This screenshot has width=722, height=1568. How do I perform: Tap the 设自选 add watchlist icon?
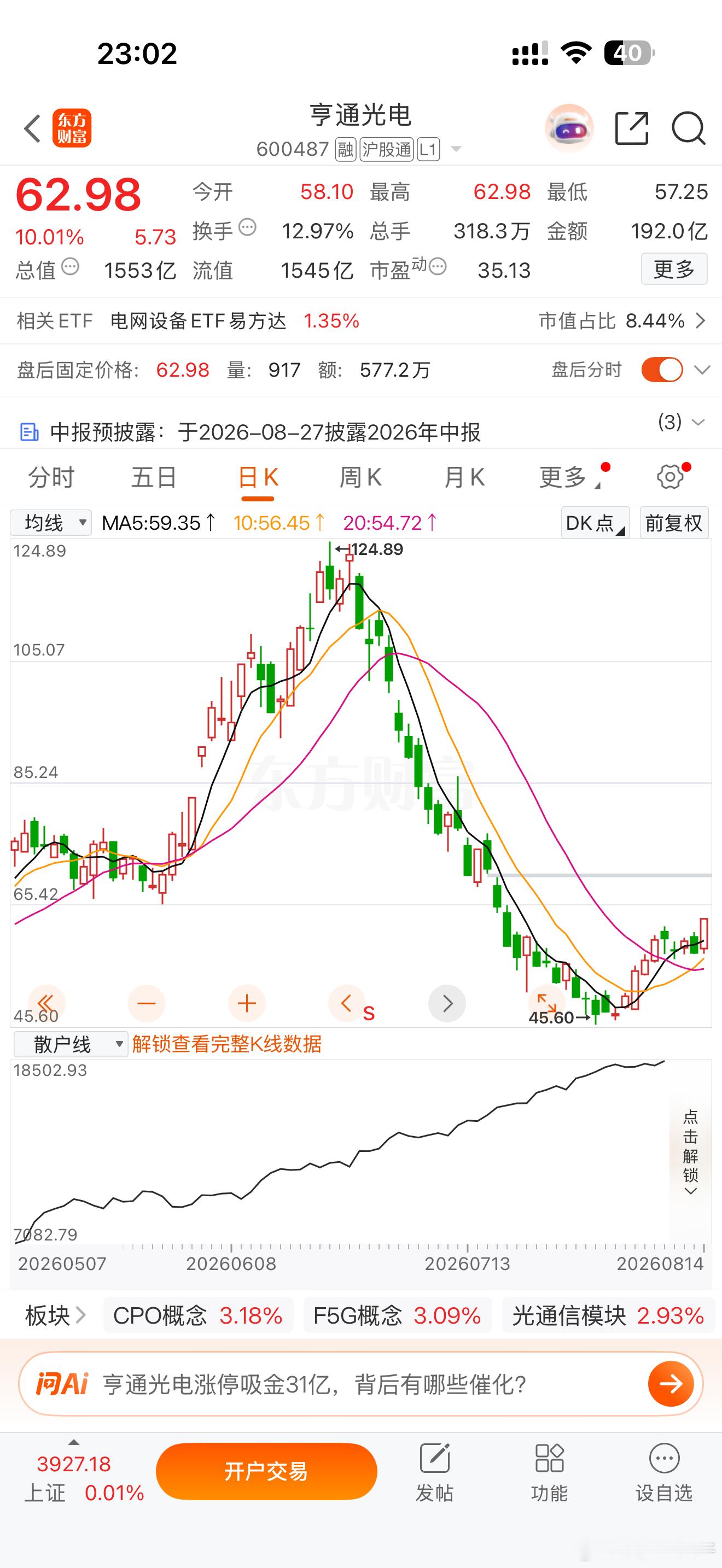pos(664,1459)
